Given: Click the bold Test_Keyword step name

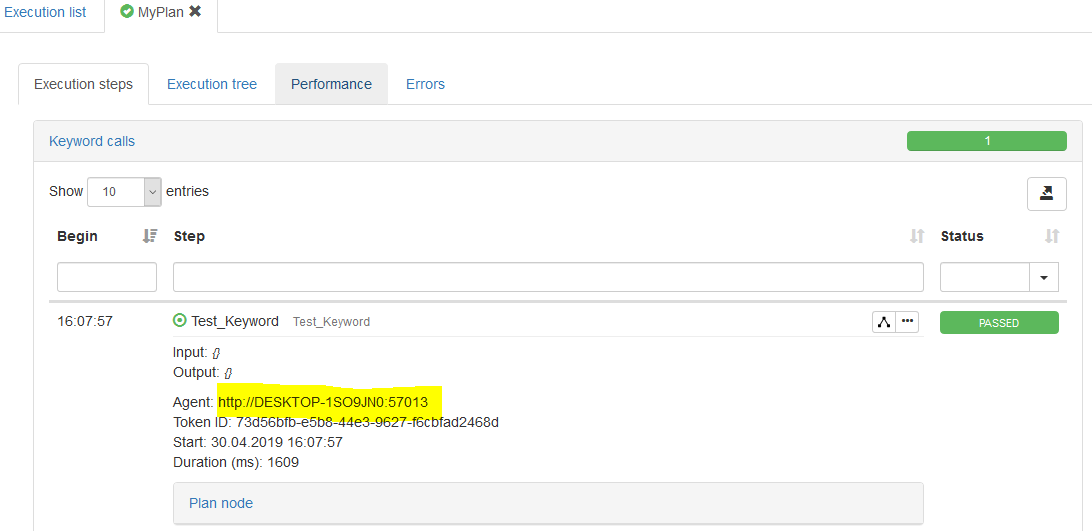Looking at the screenshot, I should [235, 321].
